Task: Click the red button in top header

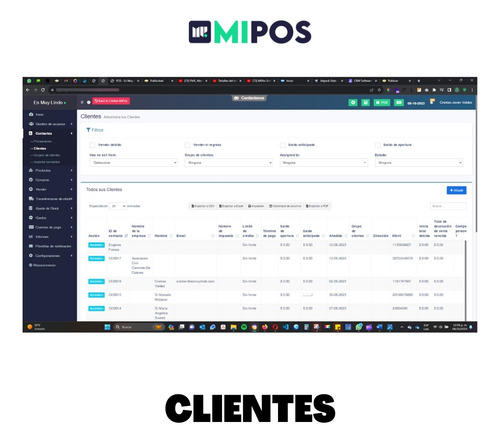Action: pyautogui.click(x=111, y=101)
